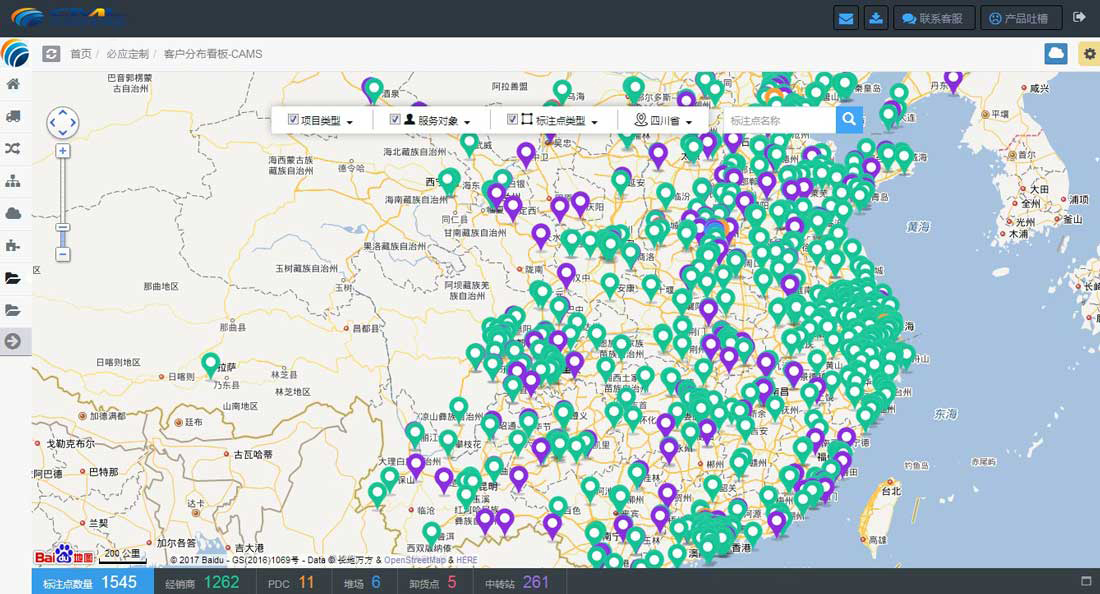The image size is (1100, 594).
Task: Select the 标注点数量 1545 tab
Action: 93,582
